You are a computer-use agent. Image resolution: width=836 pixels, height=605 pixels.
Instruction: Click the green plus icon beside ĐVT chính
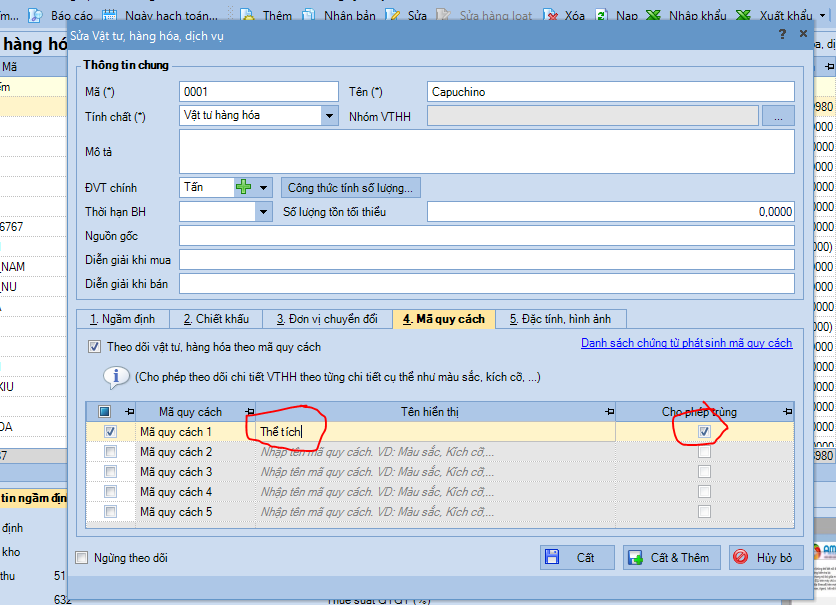(x=244, y=187)
